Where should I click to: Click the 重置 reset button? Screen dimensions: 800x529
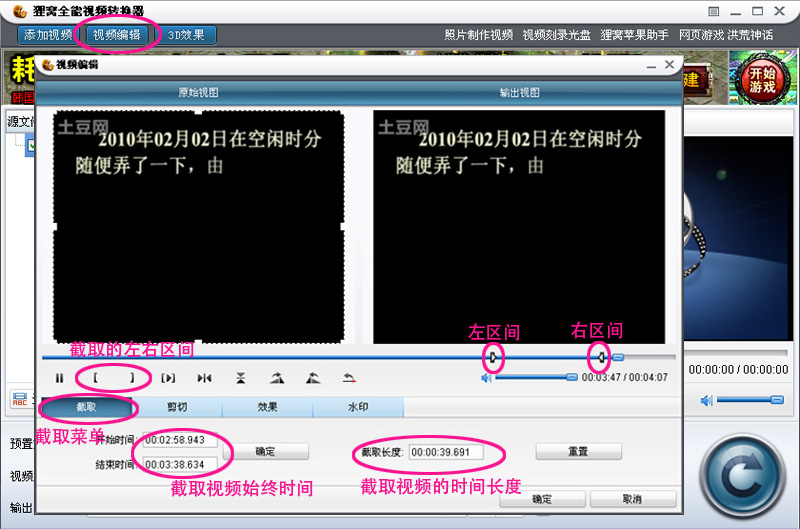coord(579,451)
